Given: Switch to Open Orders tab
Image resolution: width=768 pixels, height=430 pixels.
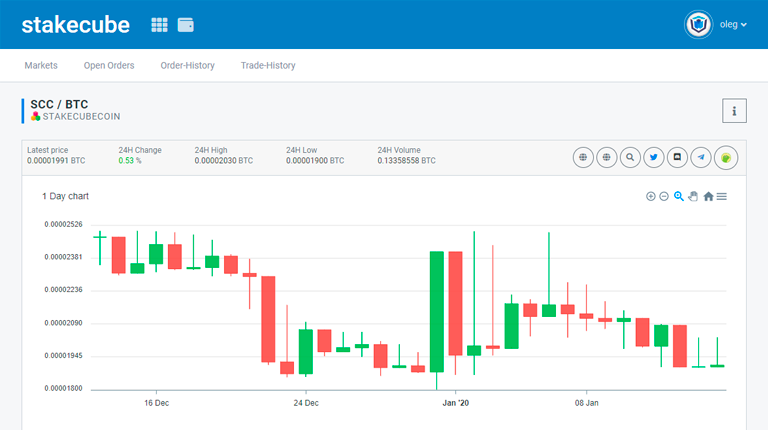Looking at the screenshot, I should [x=109, y=65].
